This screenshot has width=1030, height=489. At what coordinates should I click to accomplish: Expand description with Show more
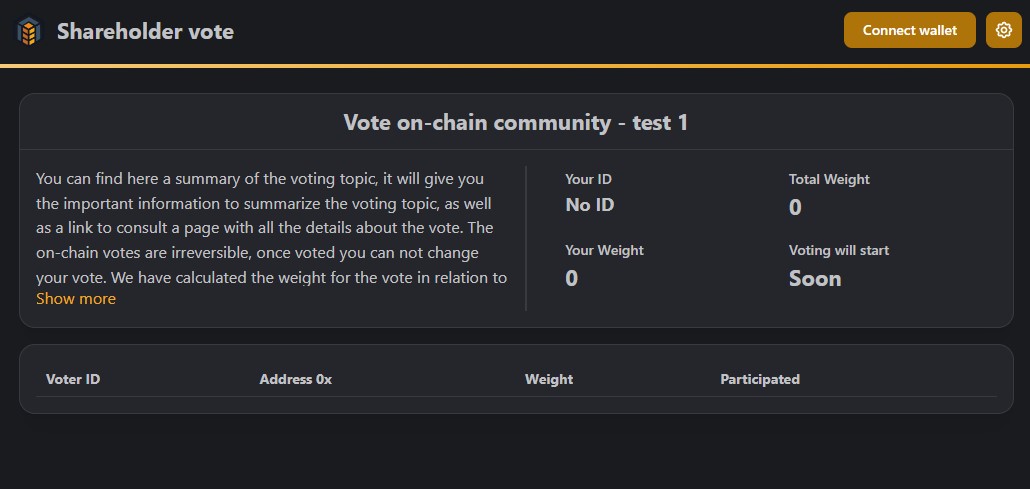pos(76,299)
